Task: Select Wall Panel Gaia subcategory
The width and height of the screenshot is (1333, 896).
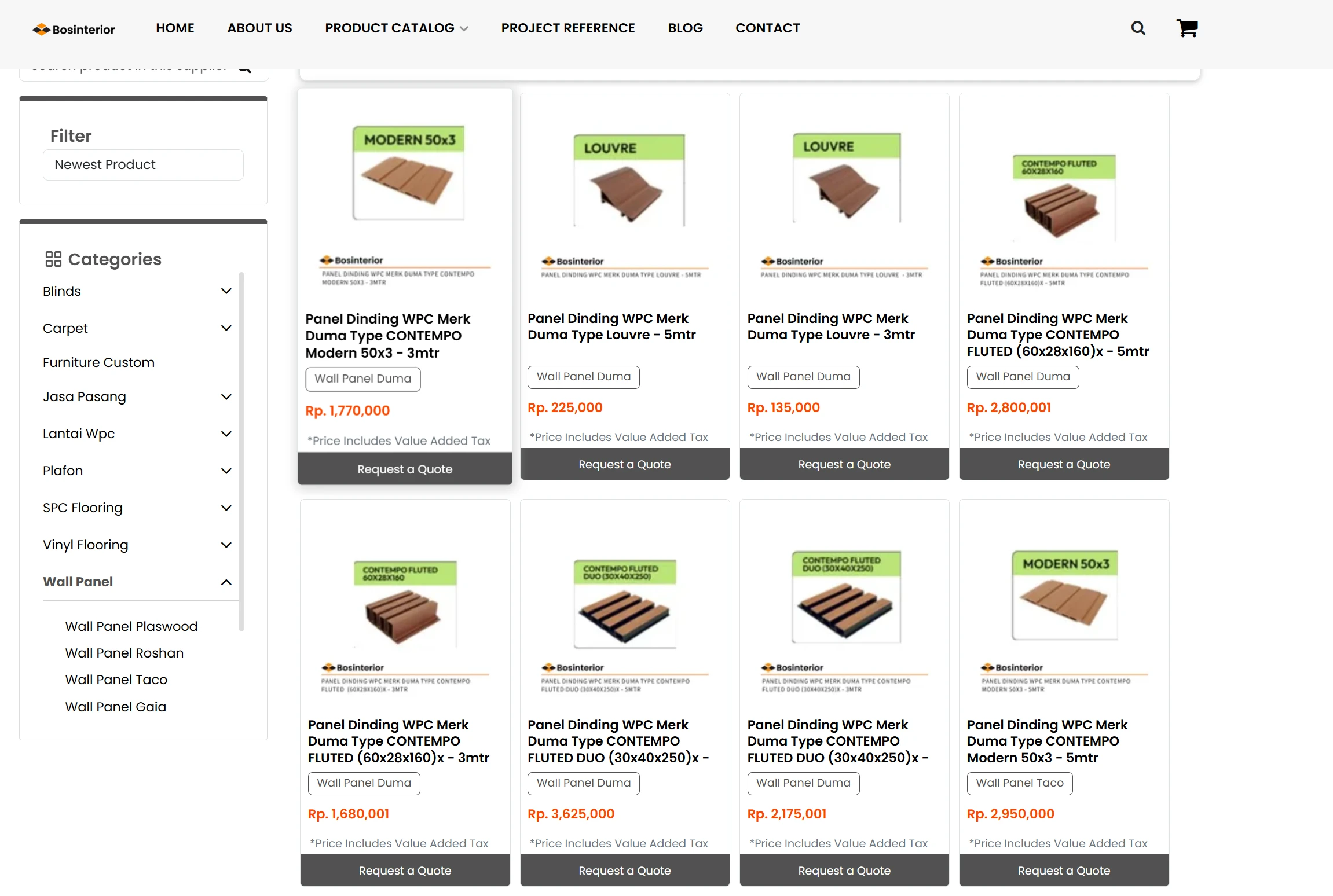Action: click(x=116, y=707)
